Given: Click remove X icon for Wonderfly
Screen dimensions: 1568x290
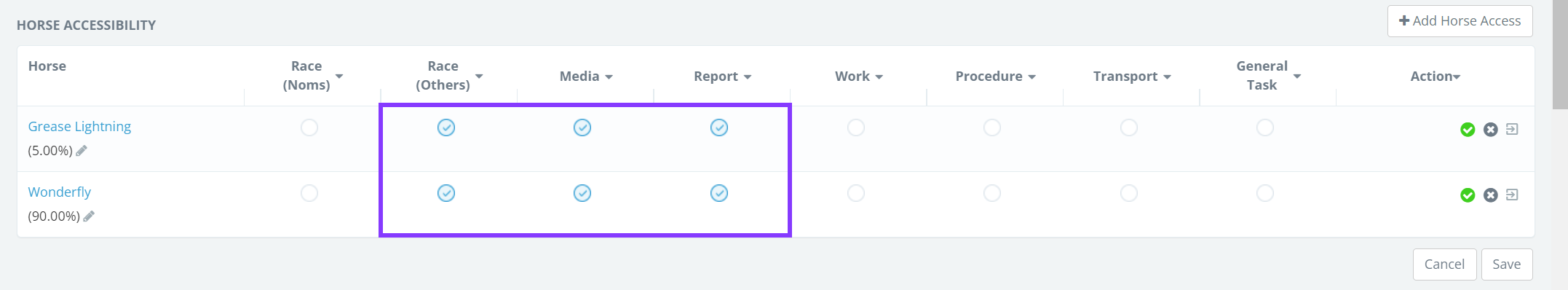Looking at the screenshot, I should tap(1491, 195).
